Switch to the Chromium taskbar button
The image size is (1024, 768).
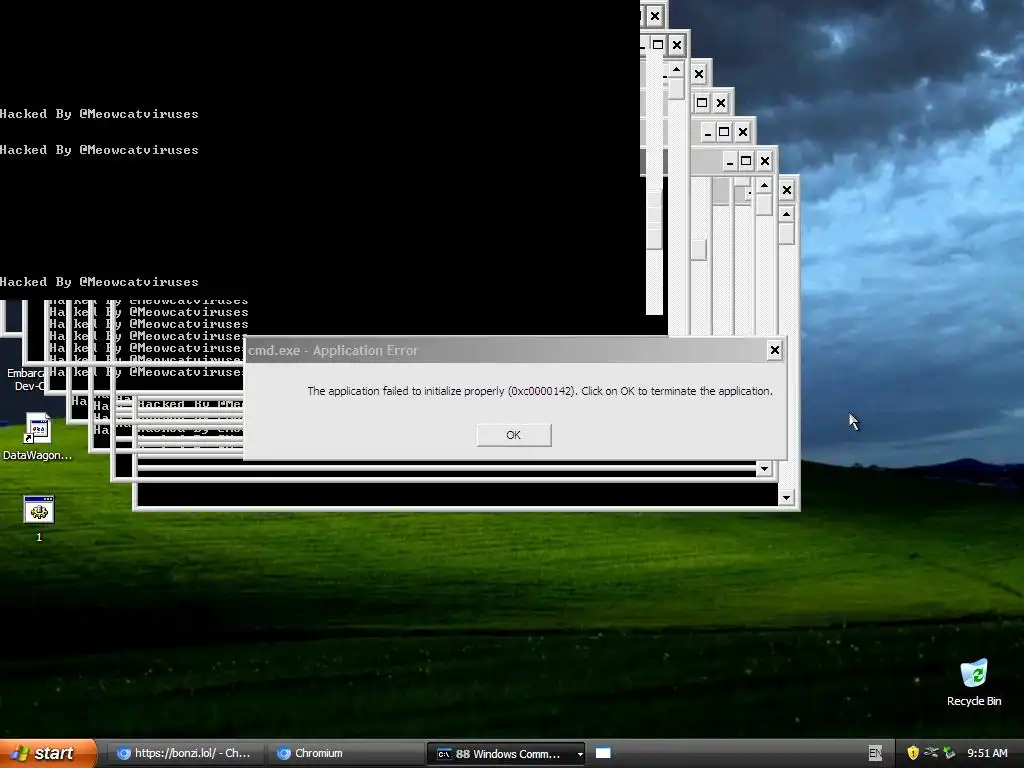click(344, 753)
